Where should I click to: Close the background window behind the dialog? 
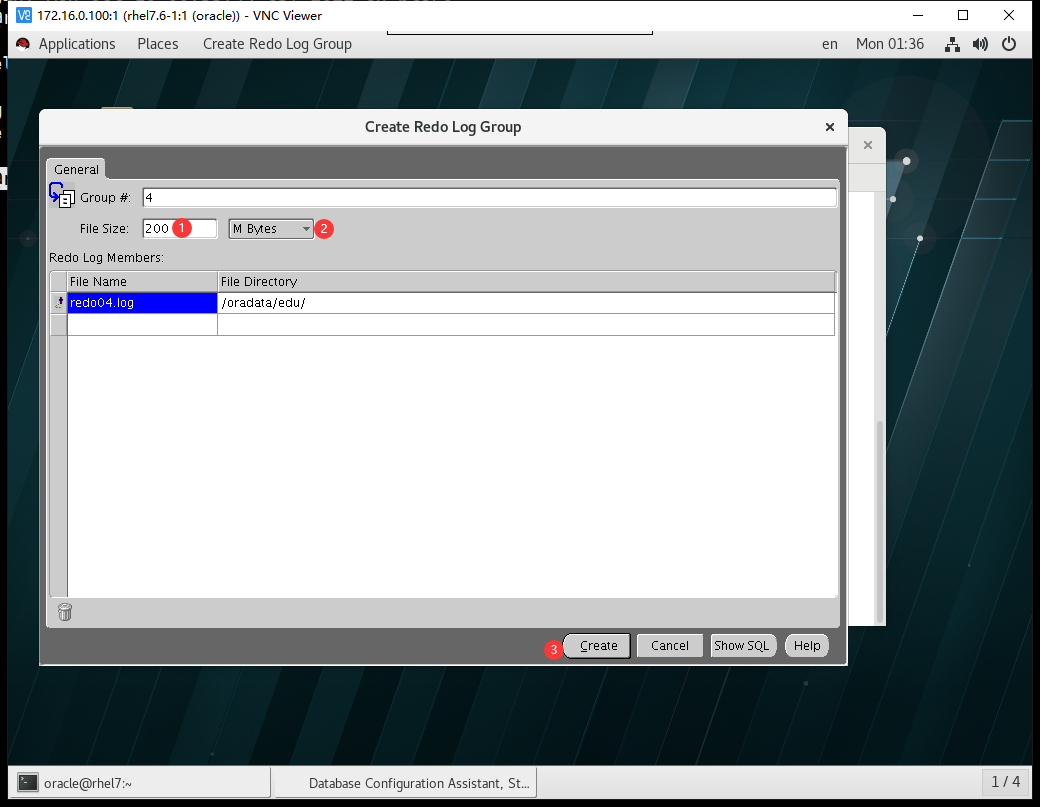(x=868, y=145)
